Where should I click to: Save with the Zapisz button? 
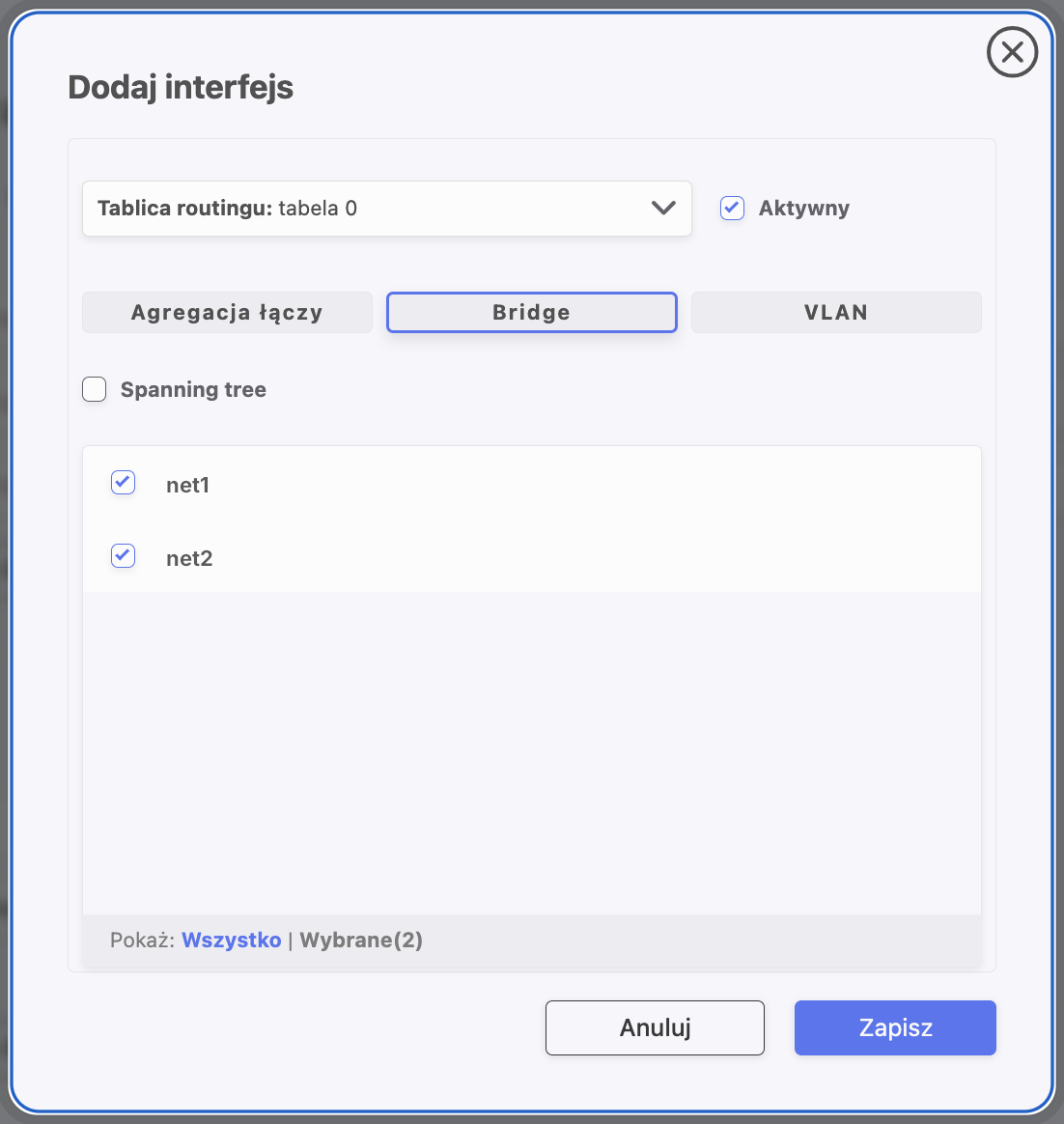click(x=895, y=1028)
